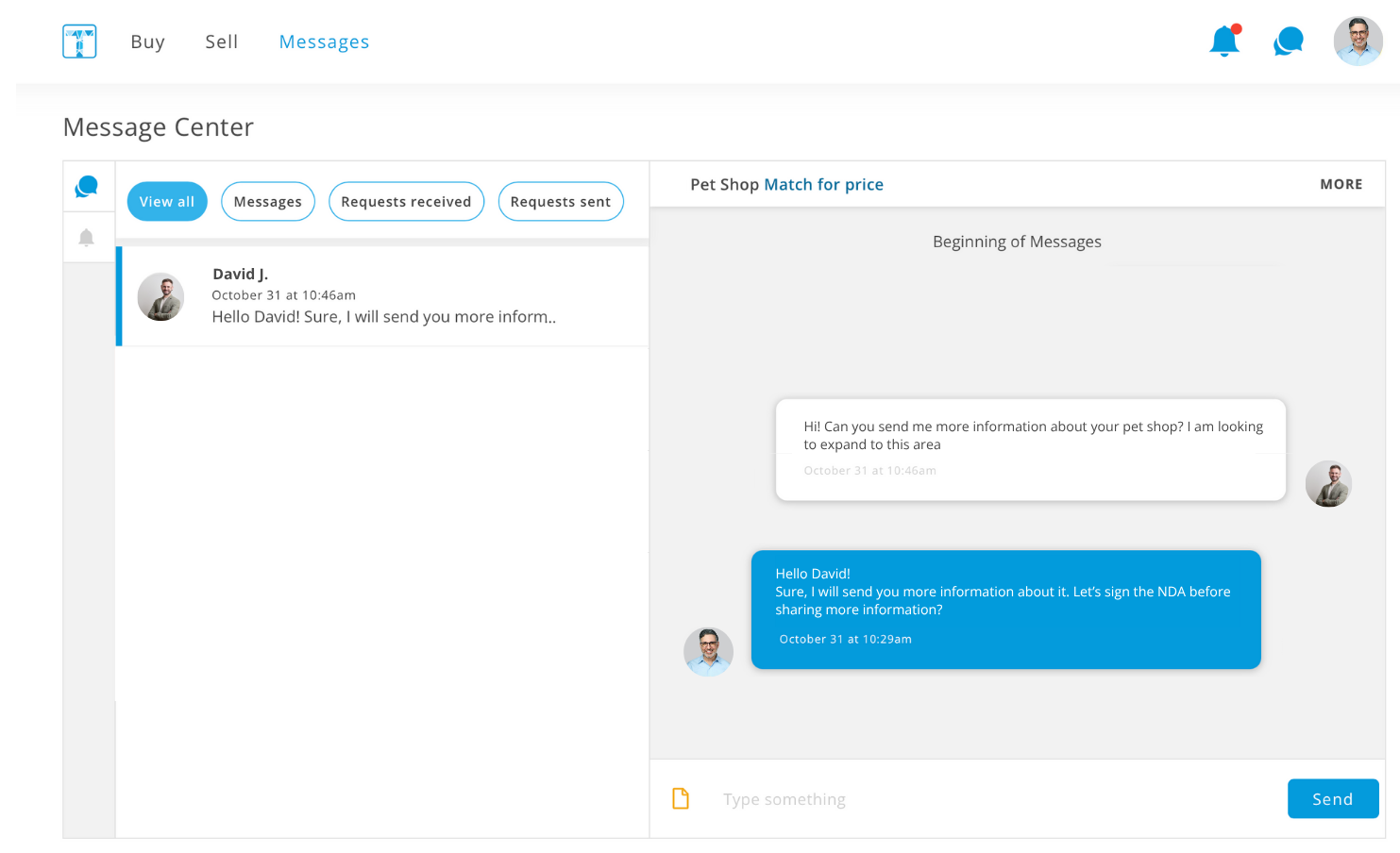Click the site logo in header
The width and height of the screenshot is (1400, 853).
tap(79, 42)
